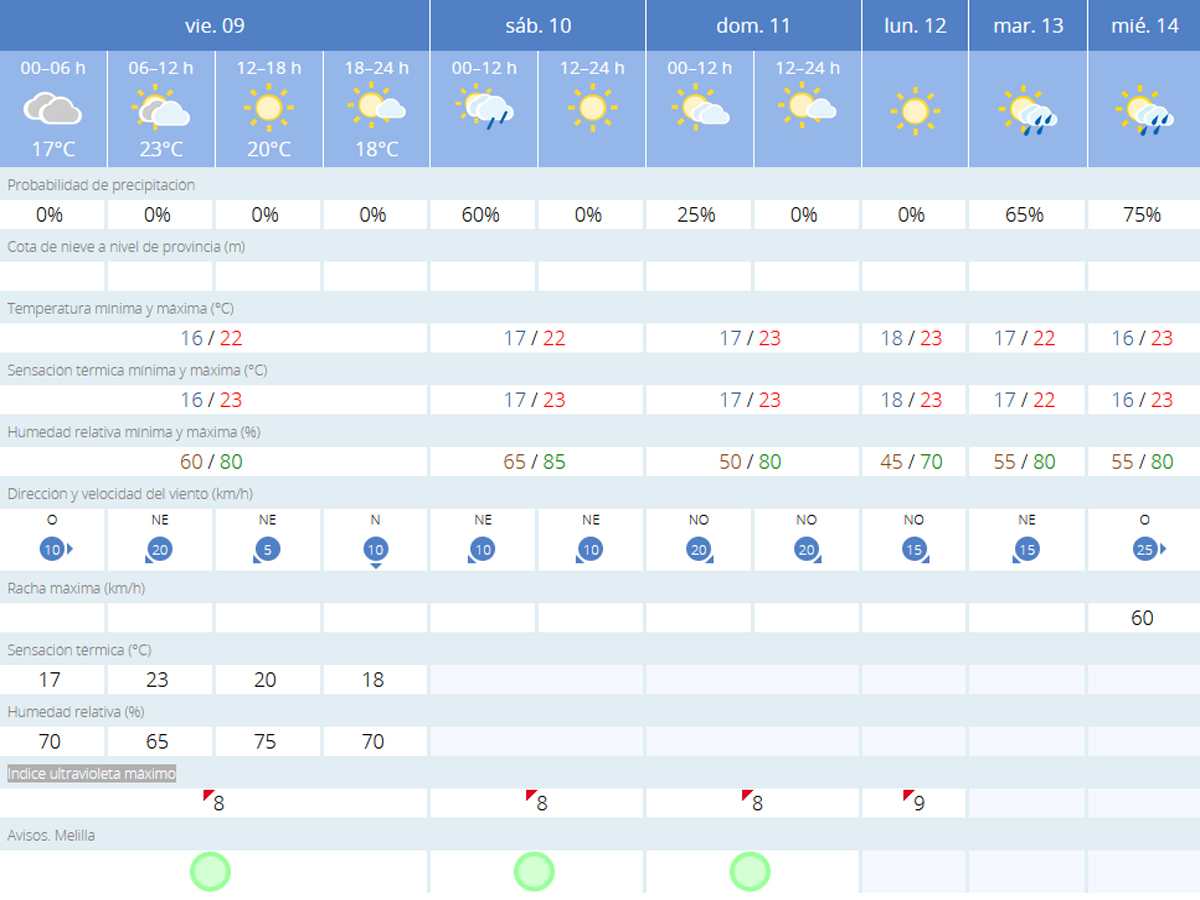The image size is (1200, 900).
Task: Click the 75% precipitation cell for mié. 14
Action: tap(1142, 214)
